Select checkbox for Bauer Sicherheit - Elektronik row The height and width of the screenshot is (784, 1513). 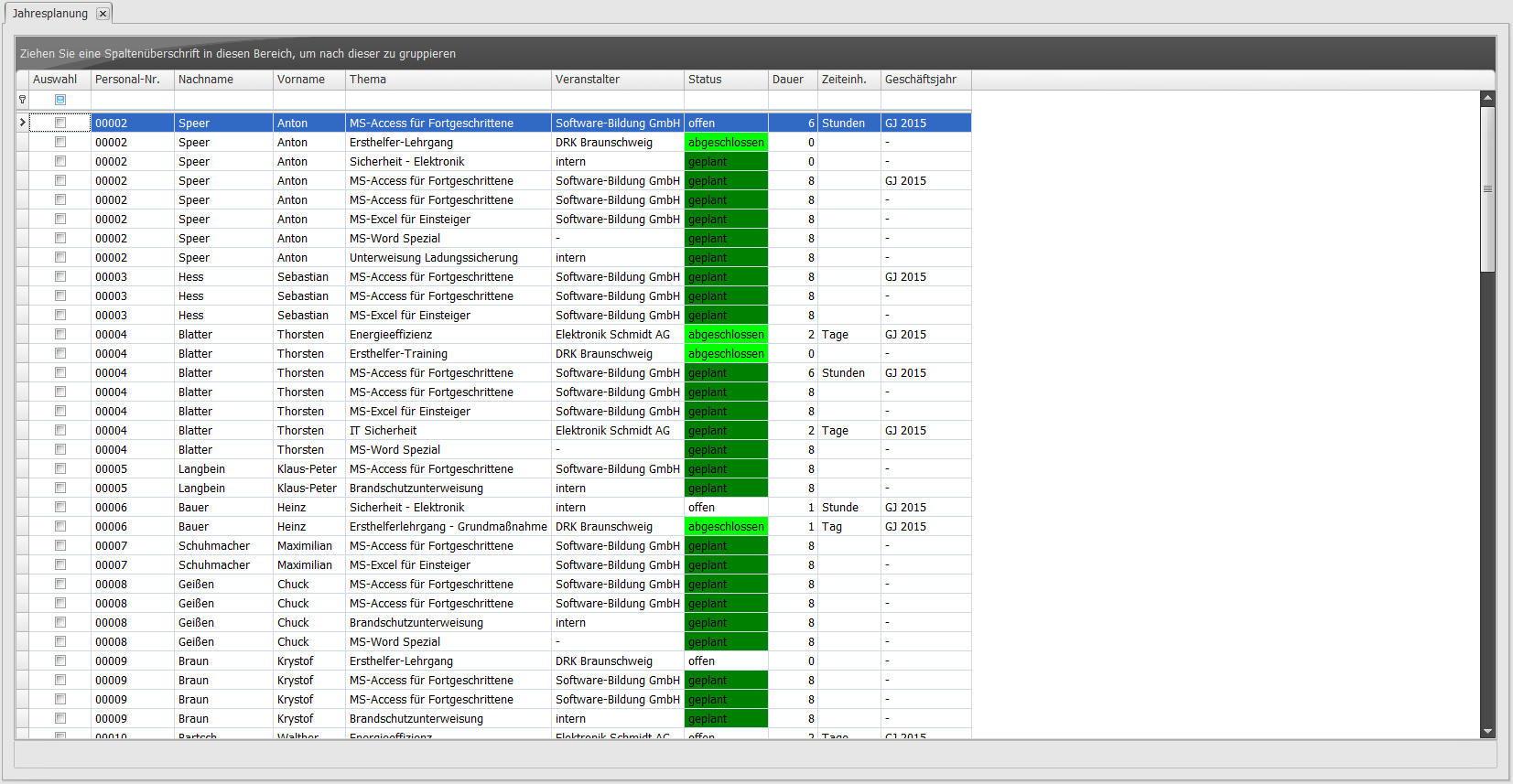point(60,507)
